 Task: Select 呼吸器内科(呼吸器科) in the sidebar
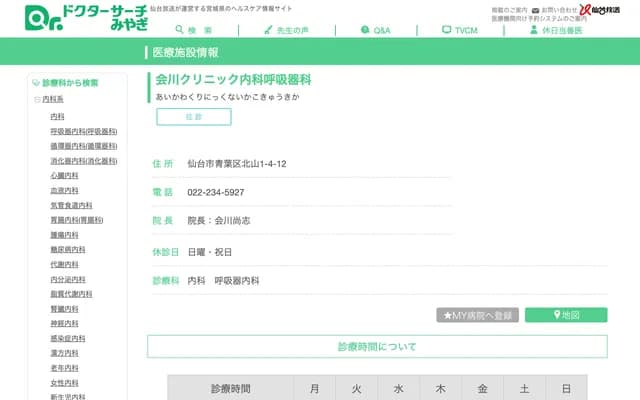84,131
